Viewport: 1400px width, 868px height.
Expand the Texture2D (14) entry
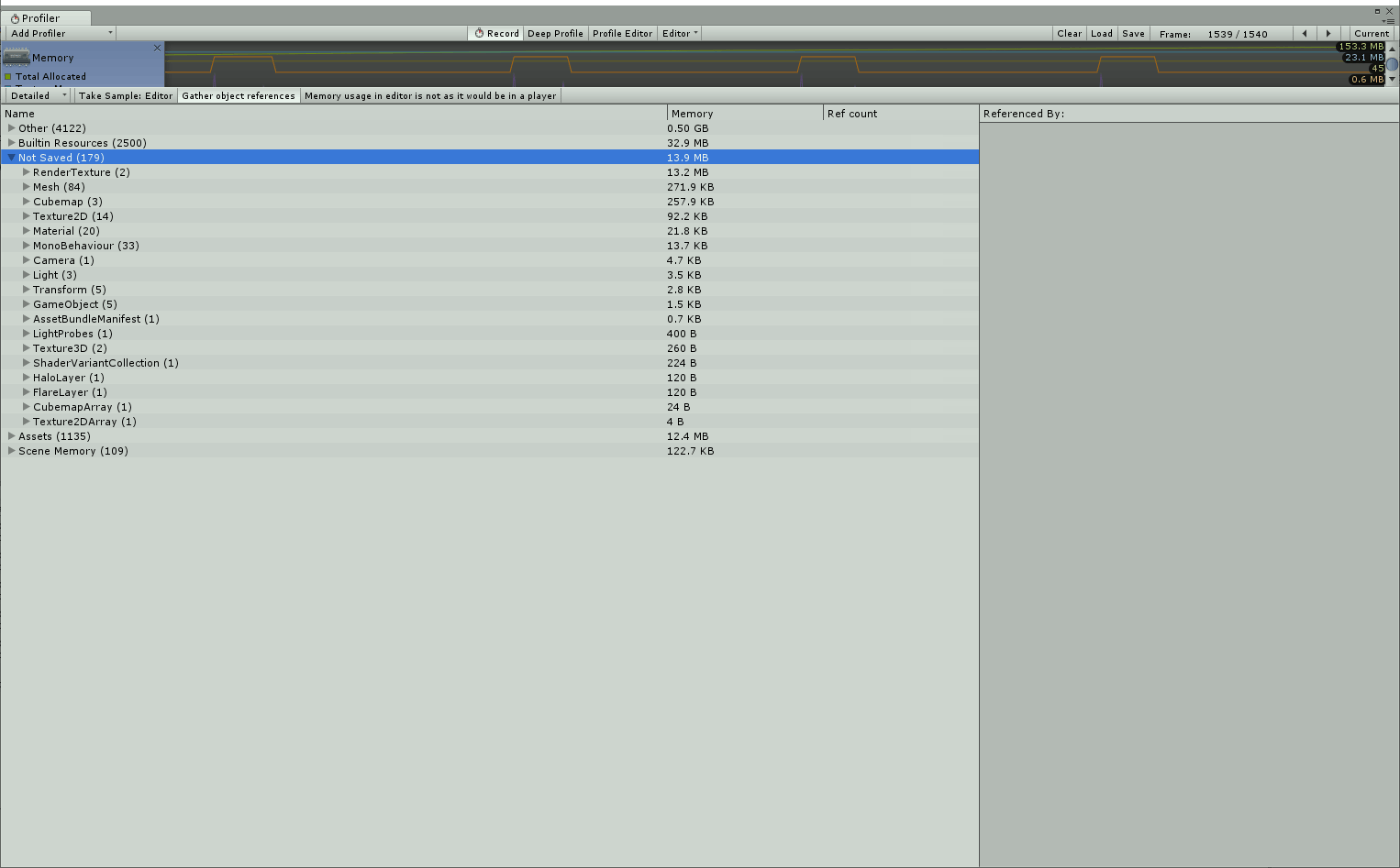(x=27, y=216)
